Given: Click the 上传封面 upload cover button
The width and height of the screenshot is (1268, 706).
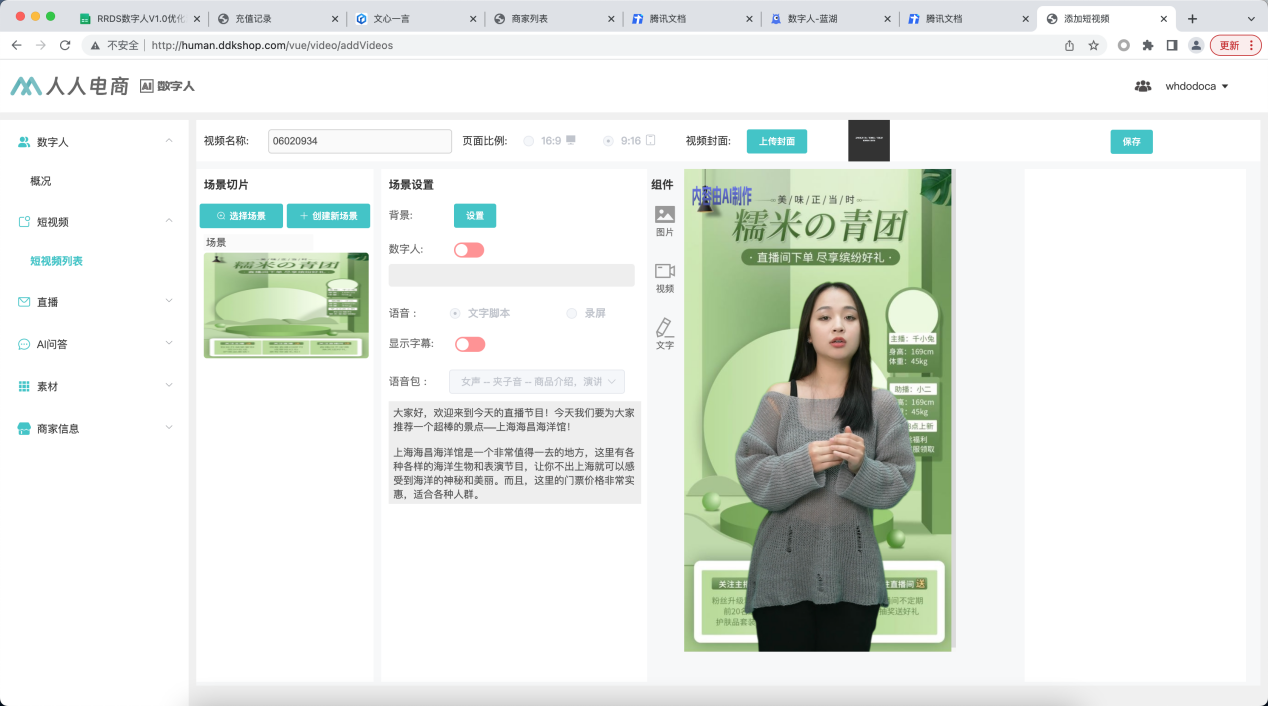Looking at the screenshot, I should pos(776,142).
